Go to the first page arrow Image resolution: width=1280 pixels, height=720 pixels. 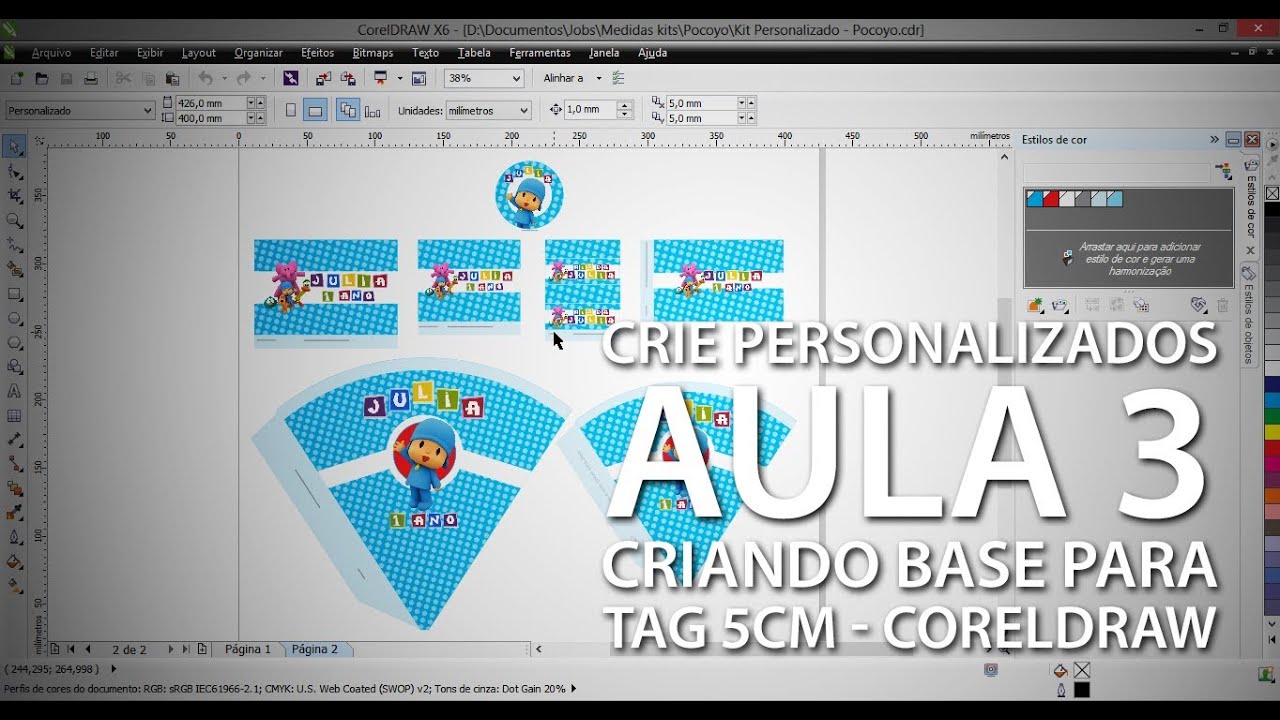click(70, 649)
